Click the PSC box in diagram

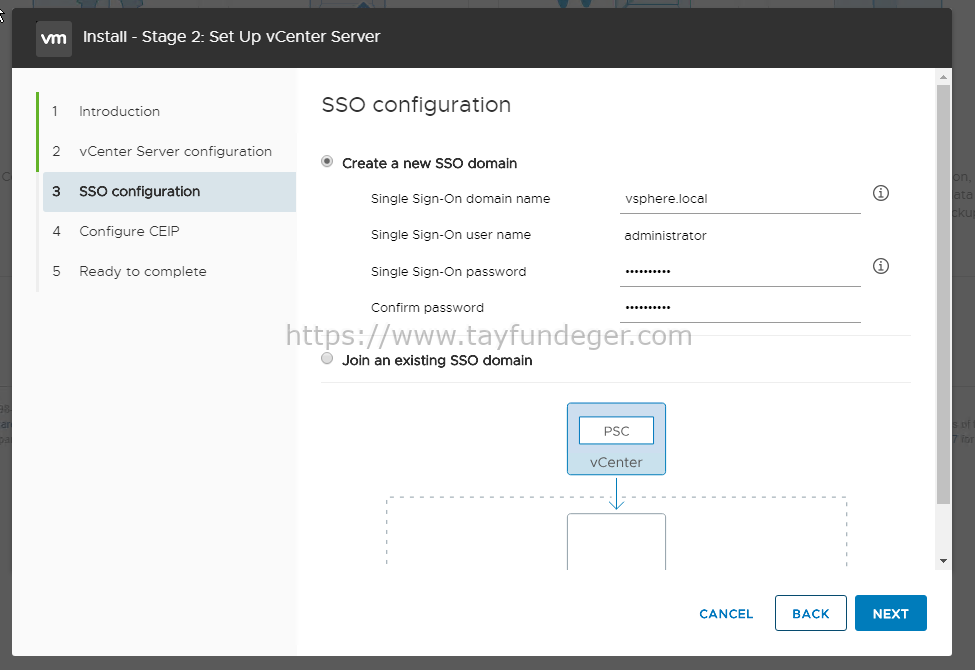(616, 431)
